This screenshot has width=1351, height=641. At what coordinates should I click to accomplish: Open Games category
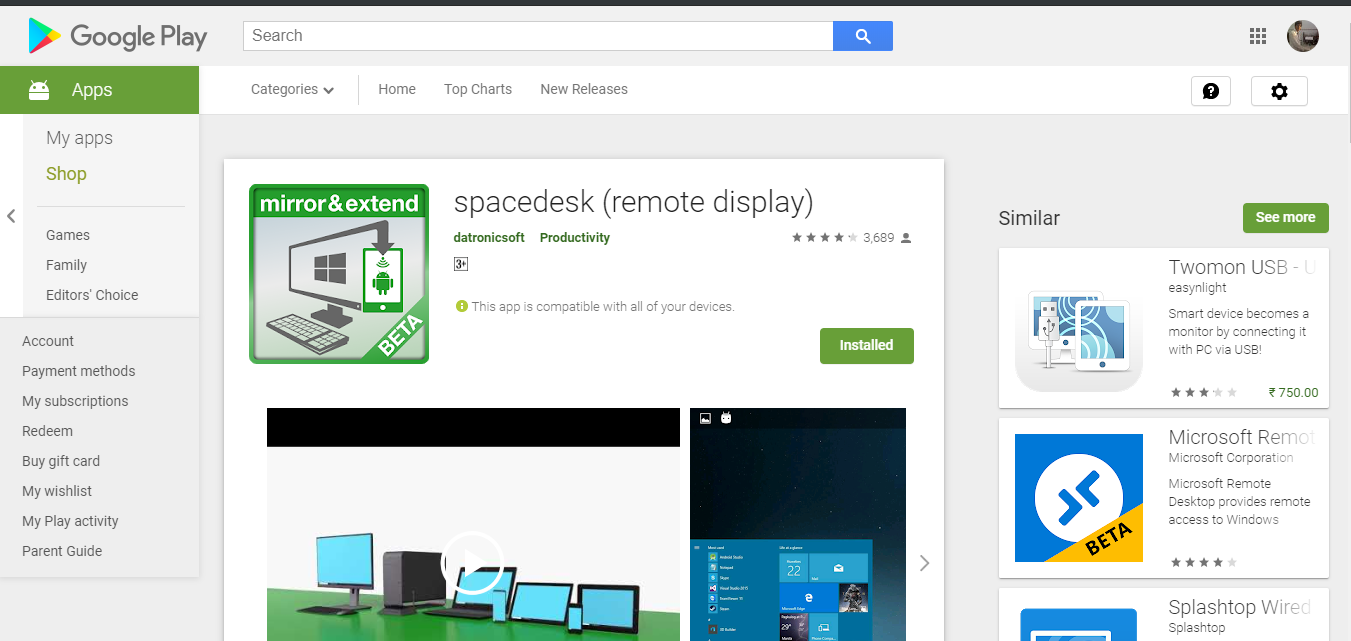click(68, 235)
